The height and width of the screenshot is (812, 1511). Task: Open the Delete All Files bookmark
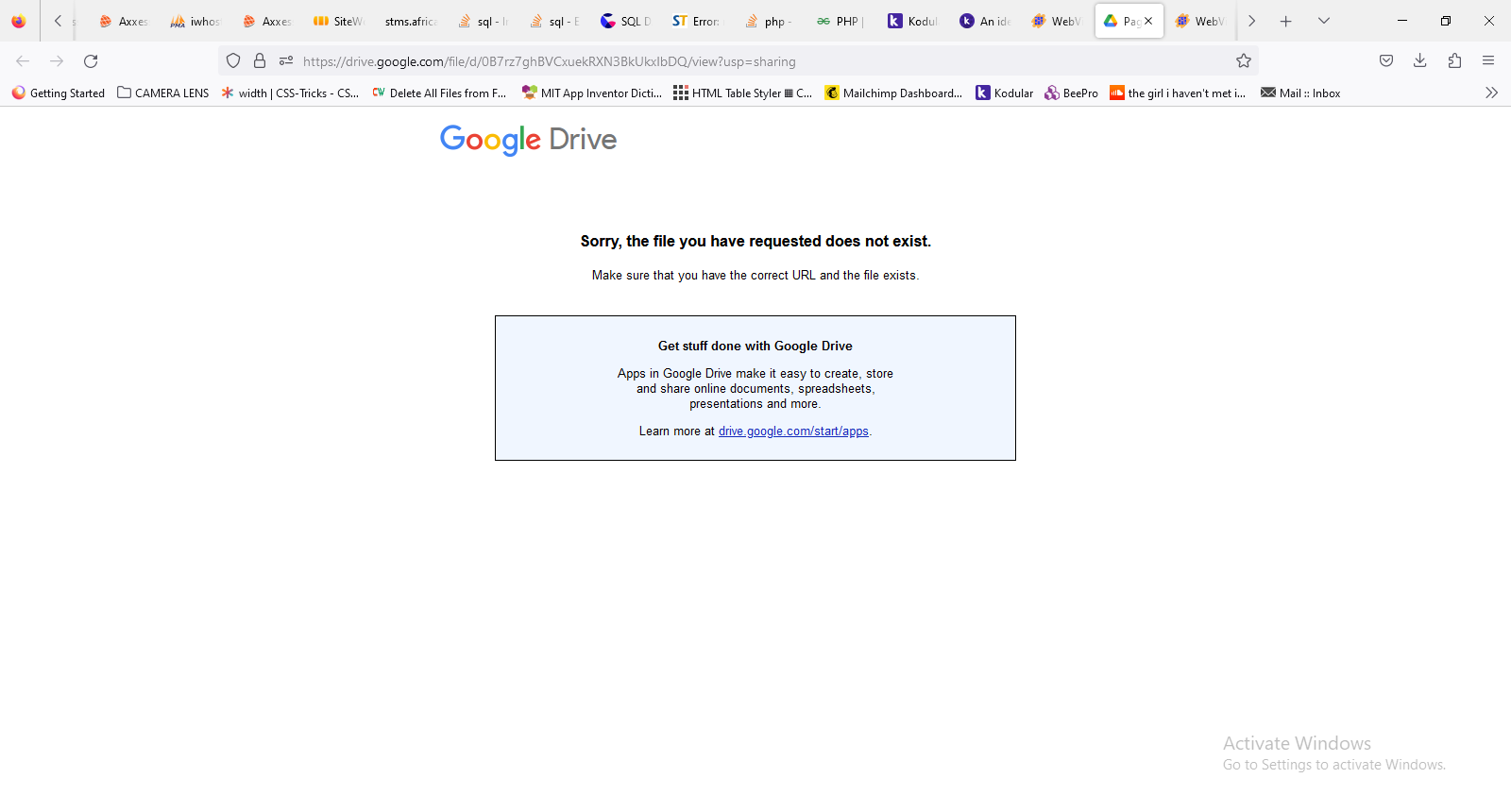point(439,93)
